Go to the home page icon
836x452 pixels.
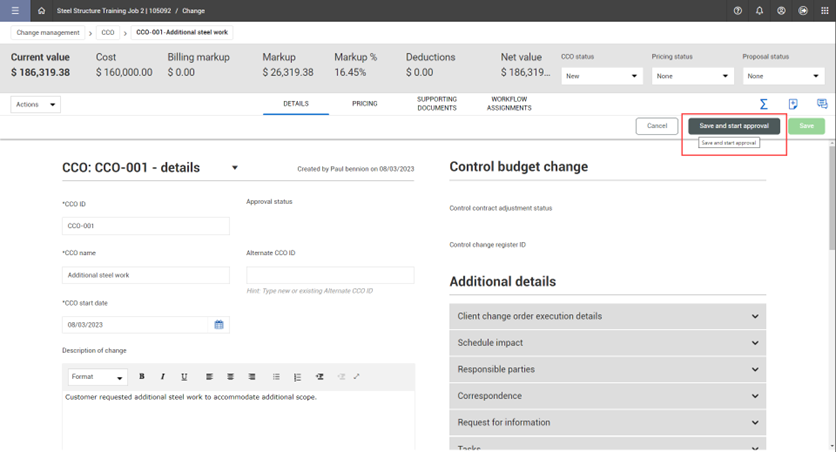pos(41,11)
